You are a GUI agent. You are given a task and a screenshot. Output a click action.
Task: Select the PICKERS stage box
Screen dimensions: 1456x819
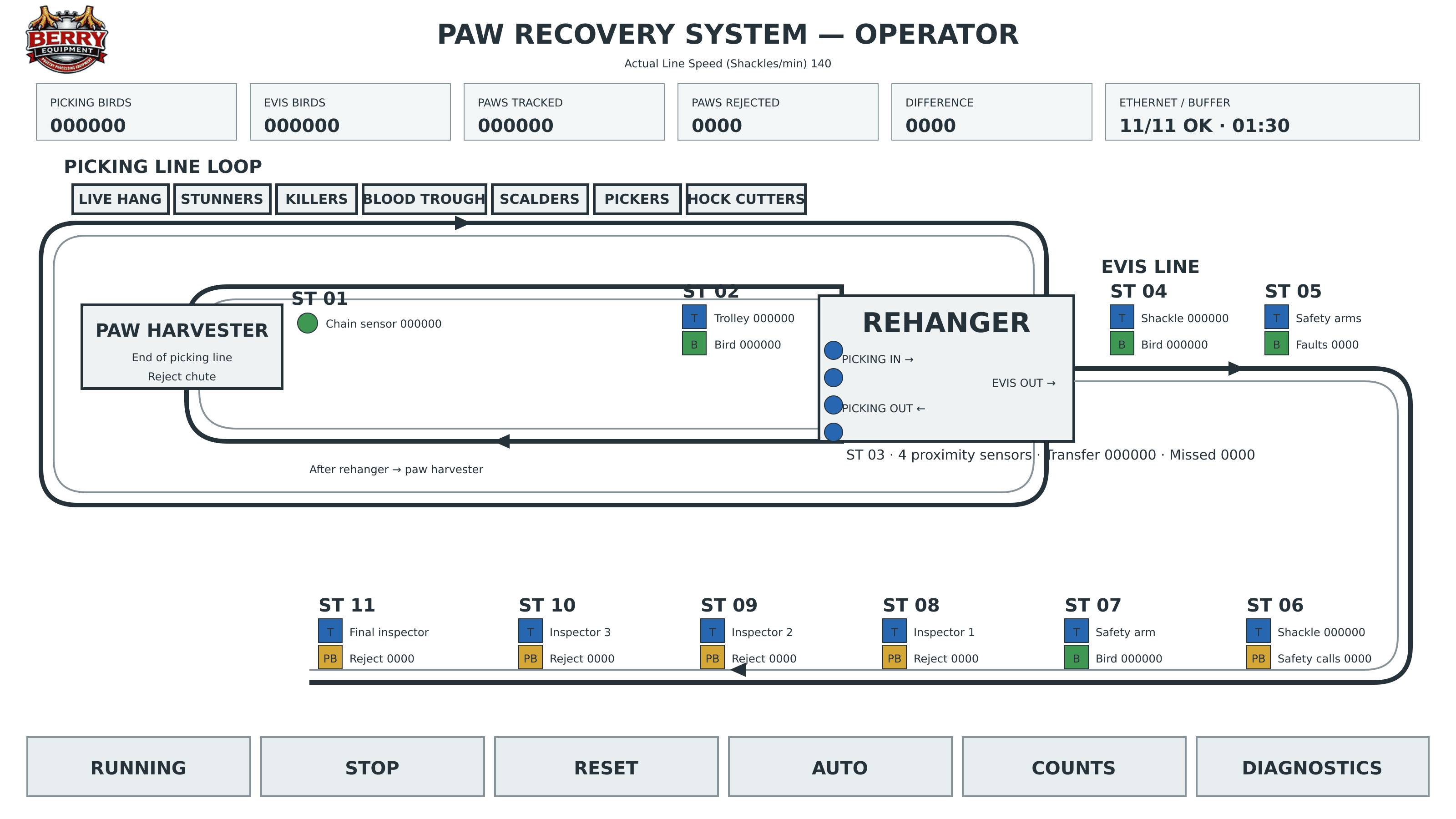tap(637, 199)
